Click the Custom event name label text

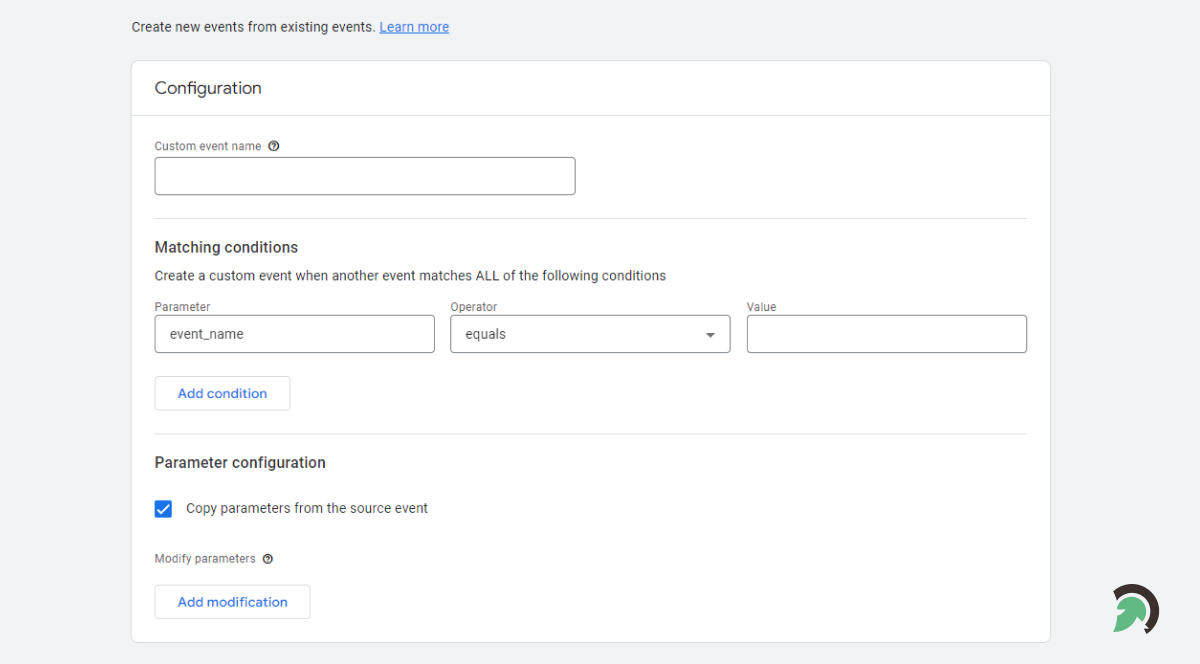pos(208,146)
